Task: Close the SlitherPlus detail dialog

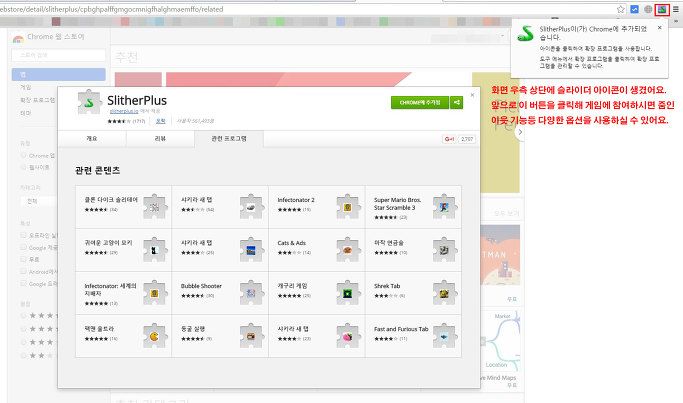Action: point(472,95)
